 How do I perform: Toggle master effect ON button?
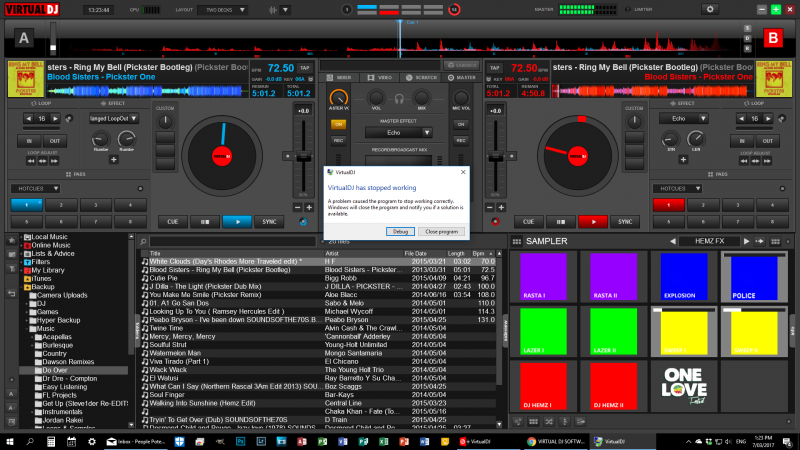[338, 124]
